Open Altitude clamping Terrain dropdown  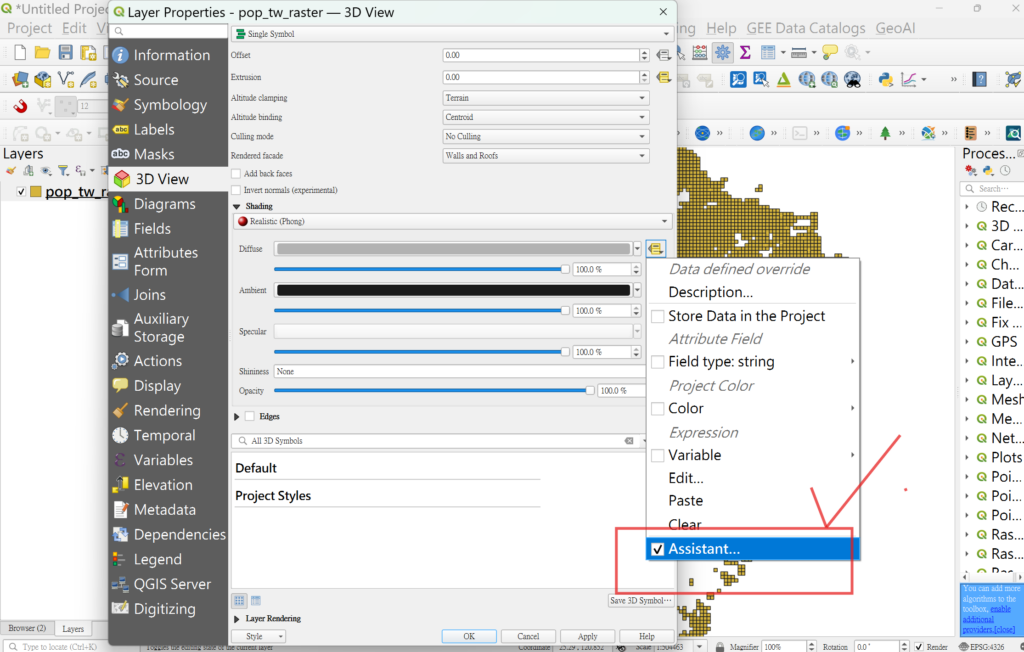[x=545, y=98]
